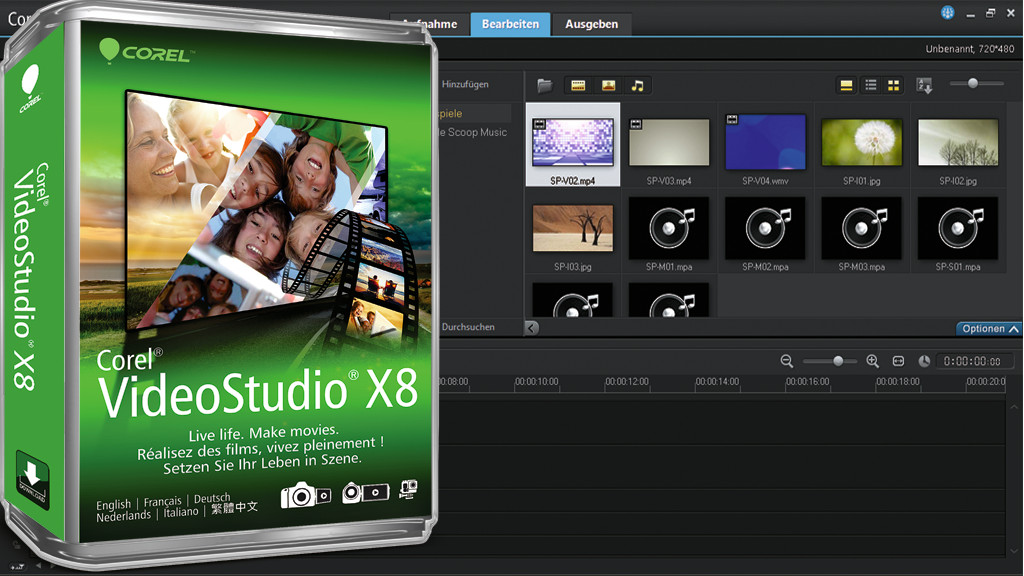Click the Durchsuchen button
Image resolution: width=1024 pixels, height=576 pixels.
click(x=468, y=327)
